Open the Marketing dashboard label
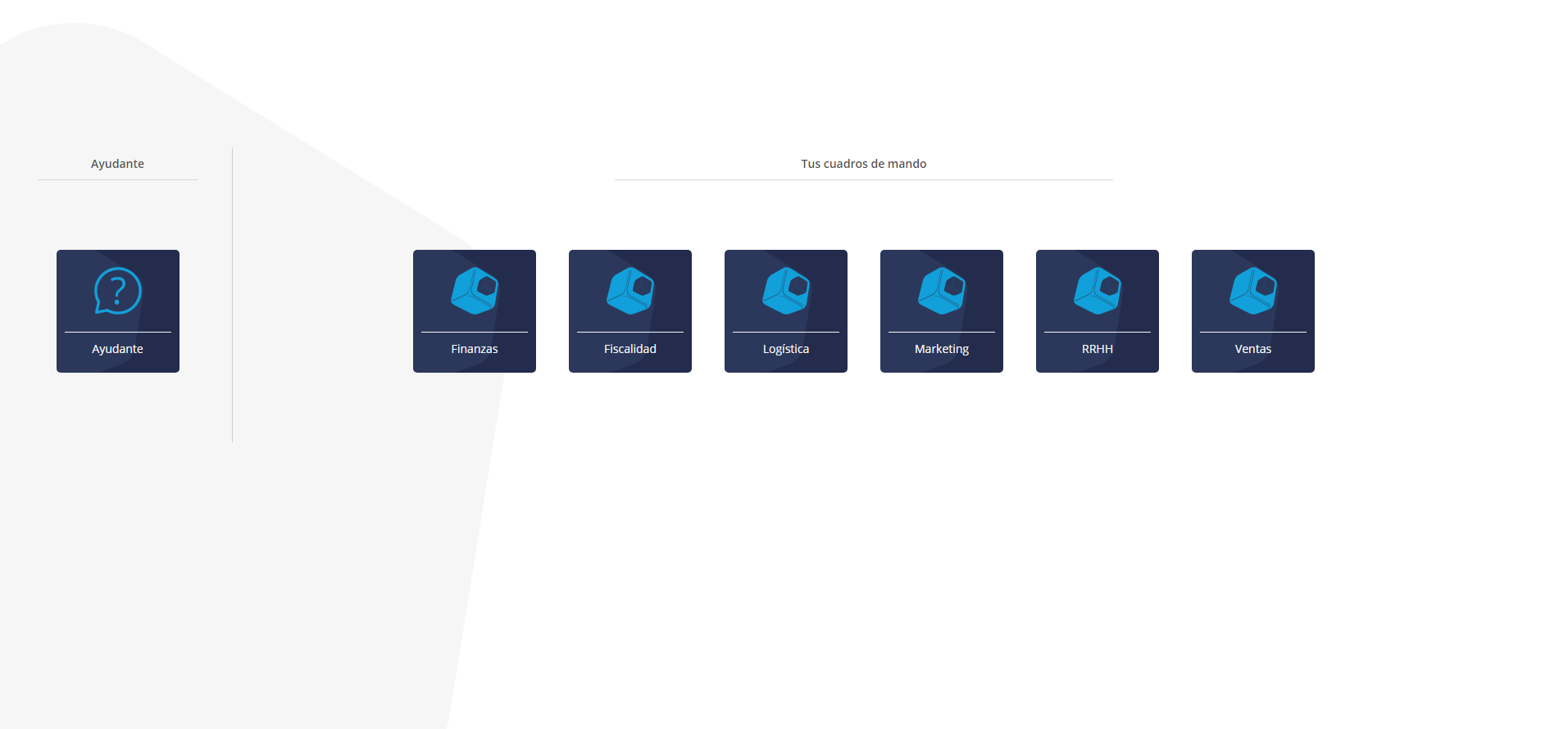The image size is (1568, 729). coord(942,349)
